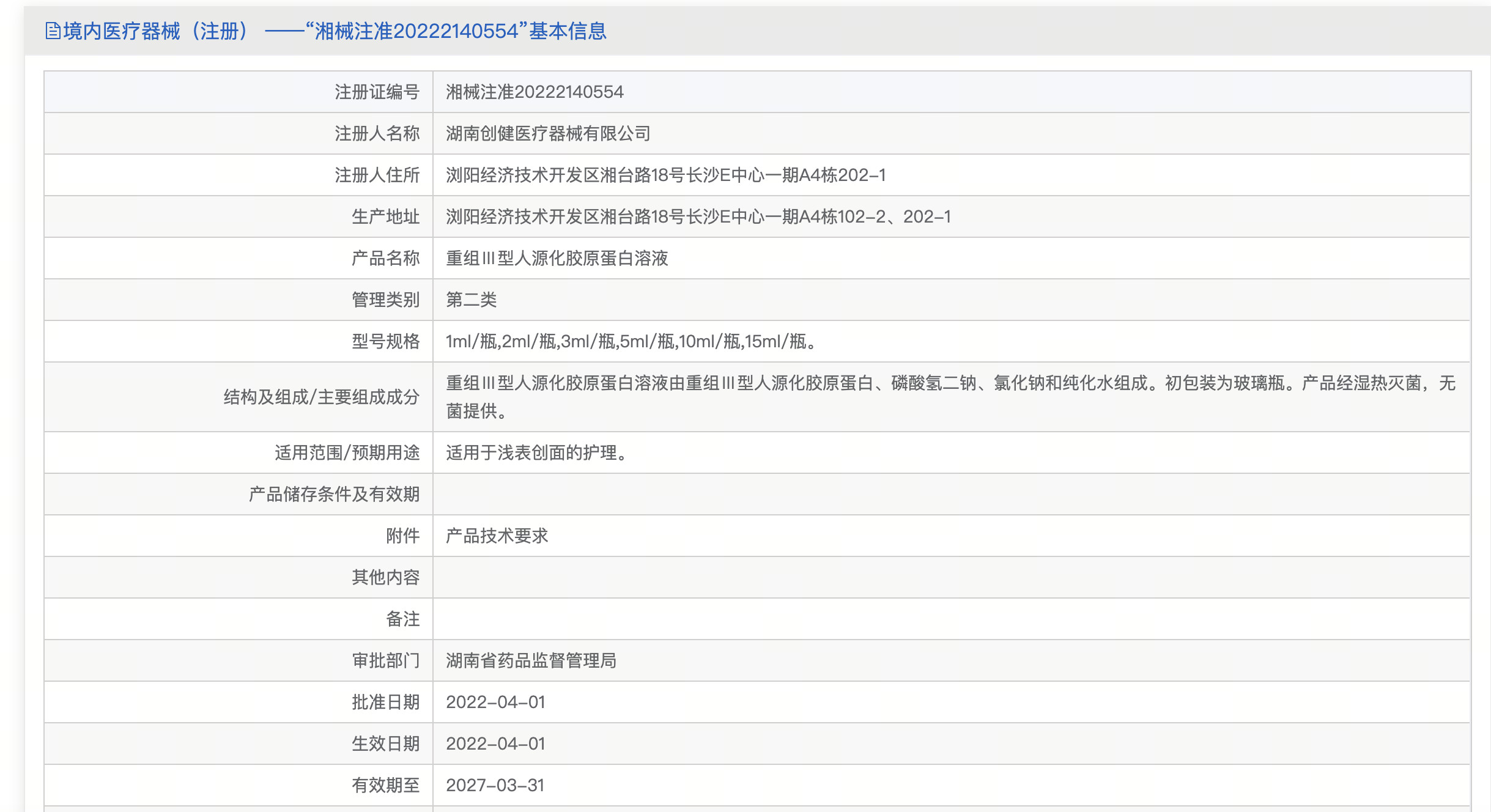Select the text 适用于浅表创面的护理。

(x=536, y=452)
